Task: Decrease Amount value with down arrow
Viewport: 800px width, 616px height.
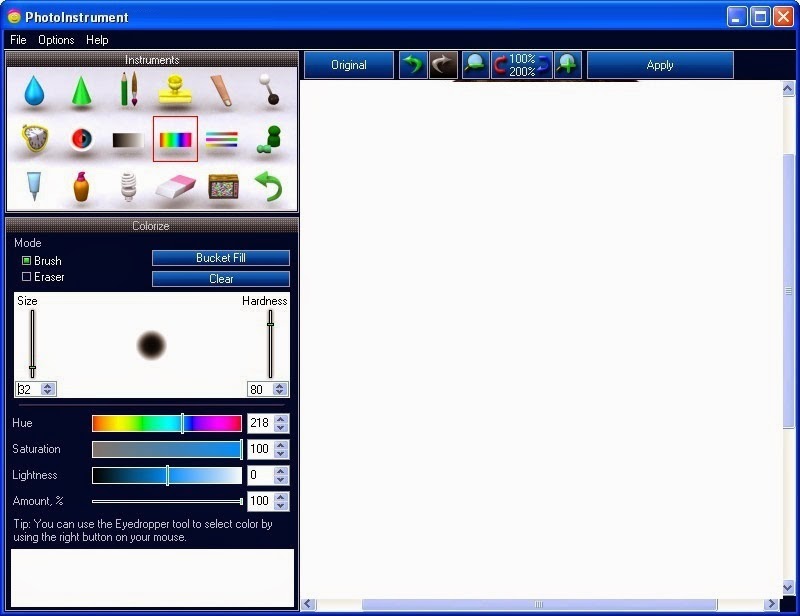Action: pos(281,505)
